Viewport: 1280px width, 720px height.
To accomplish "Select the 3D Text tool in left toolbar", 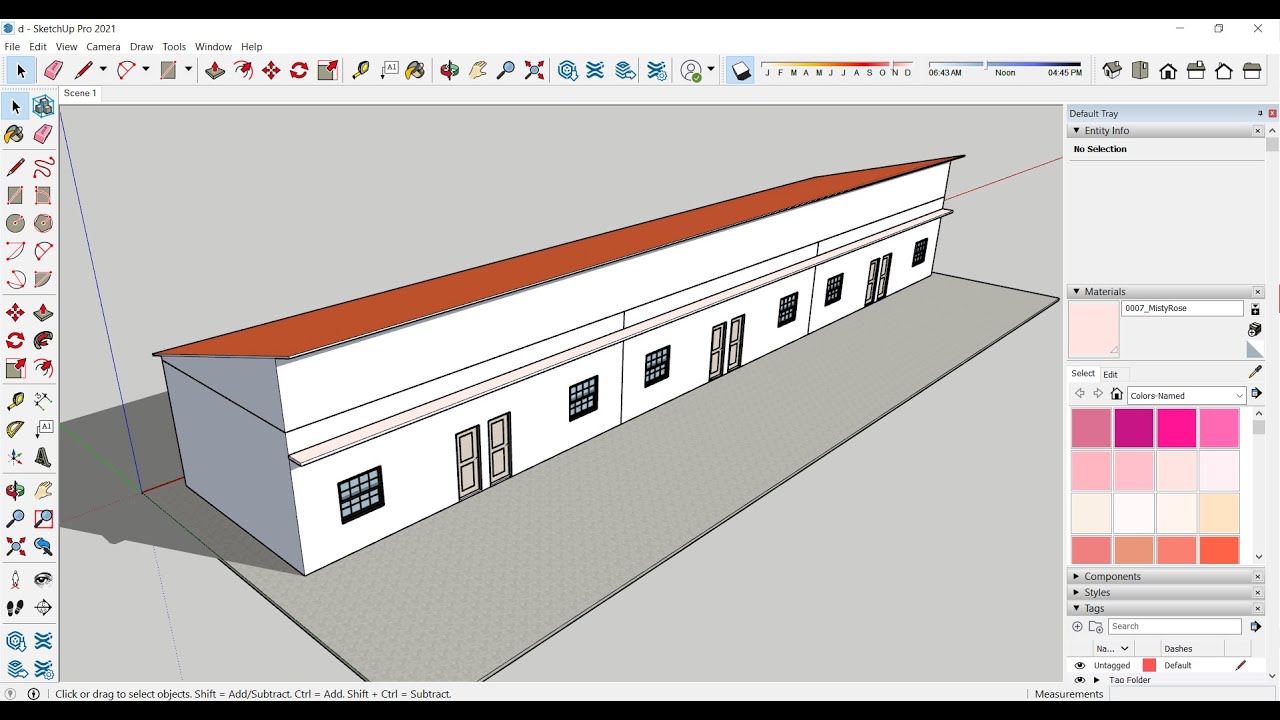I will (x=43, y=457).
